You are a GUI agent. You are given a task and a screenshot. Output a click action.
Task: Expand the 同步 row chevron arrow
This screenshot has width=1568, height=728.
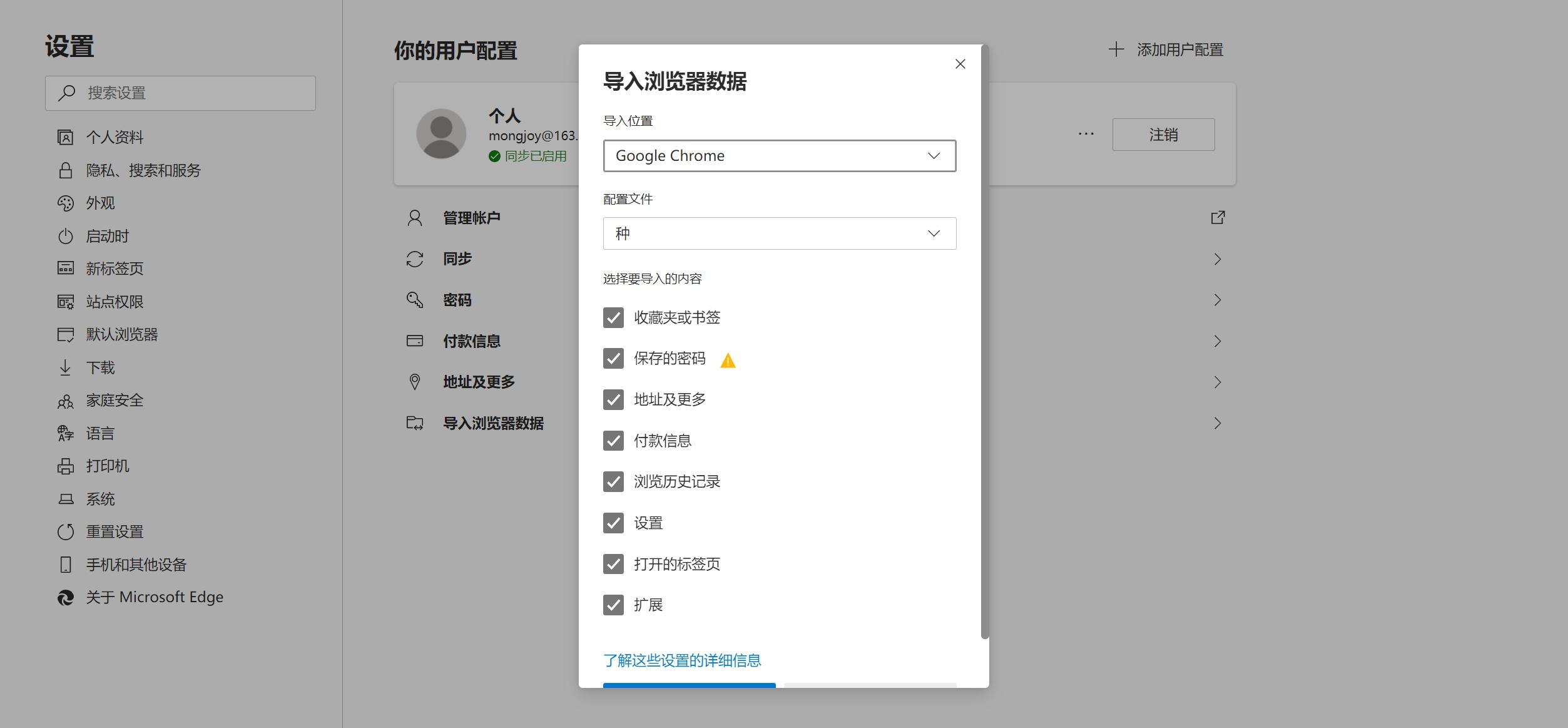[x=1218, y=259]
